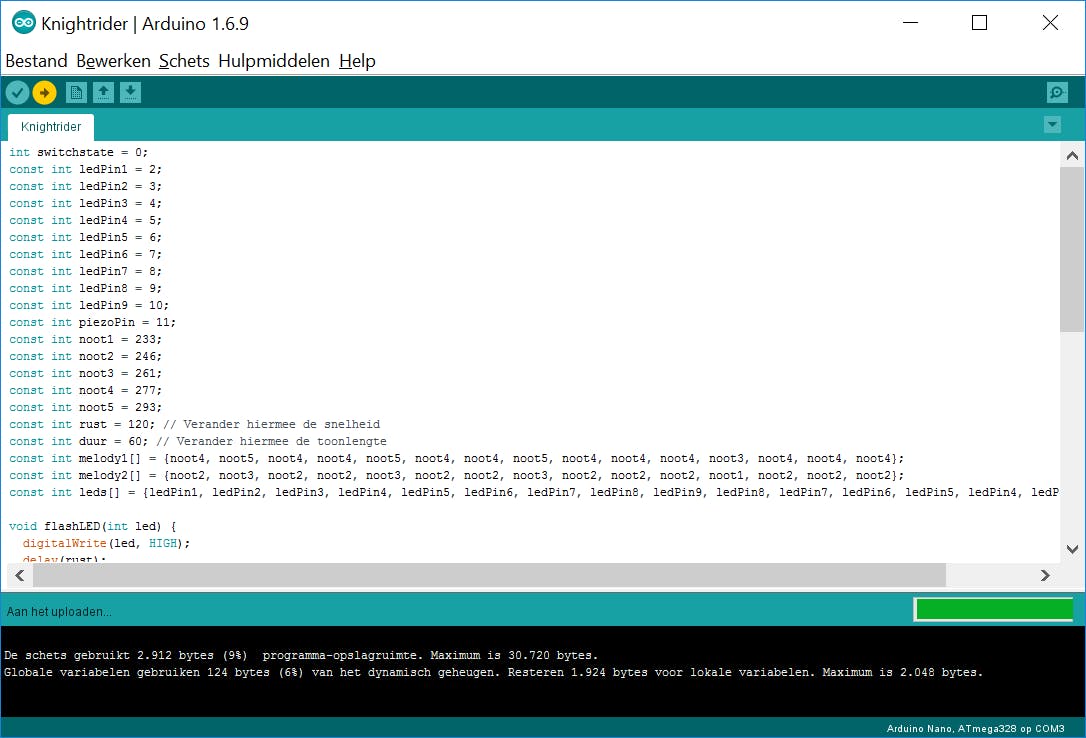Click the 'const int noot5 = 293;' line
The height and width of the screenshot is (738, 1086).
click(85, 407)
